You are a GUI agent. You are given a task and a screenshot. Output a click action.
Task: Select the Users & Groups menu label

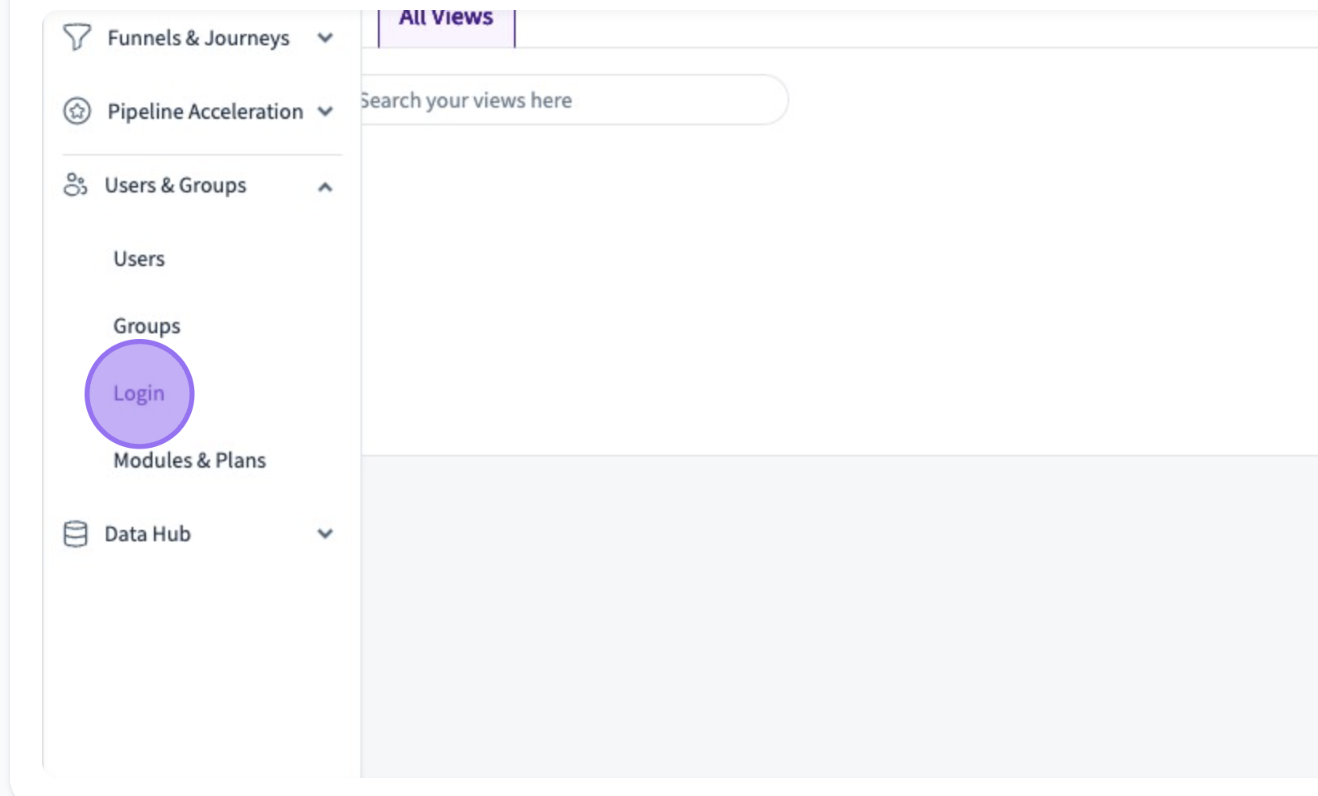[x=176, y=186]
